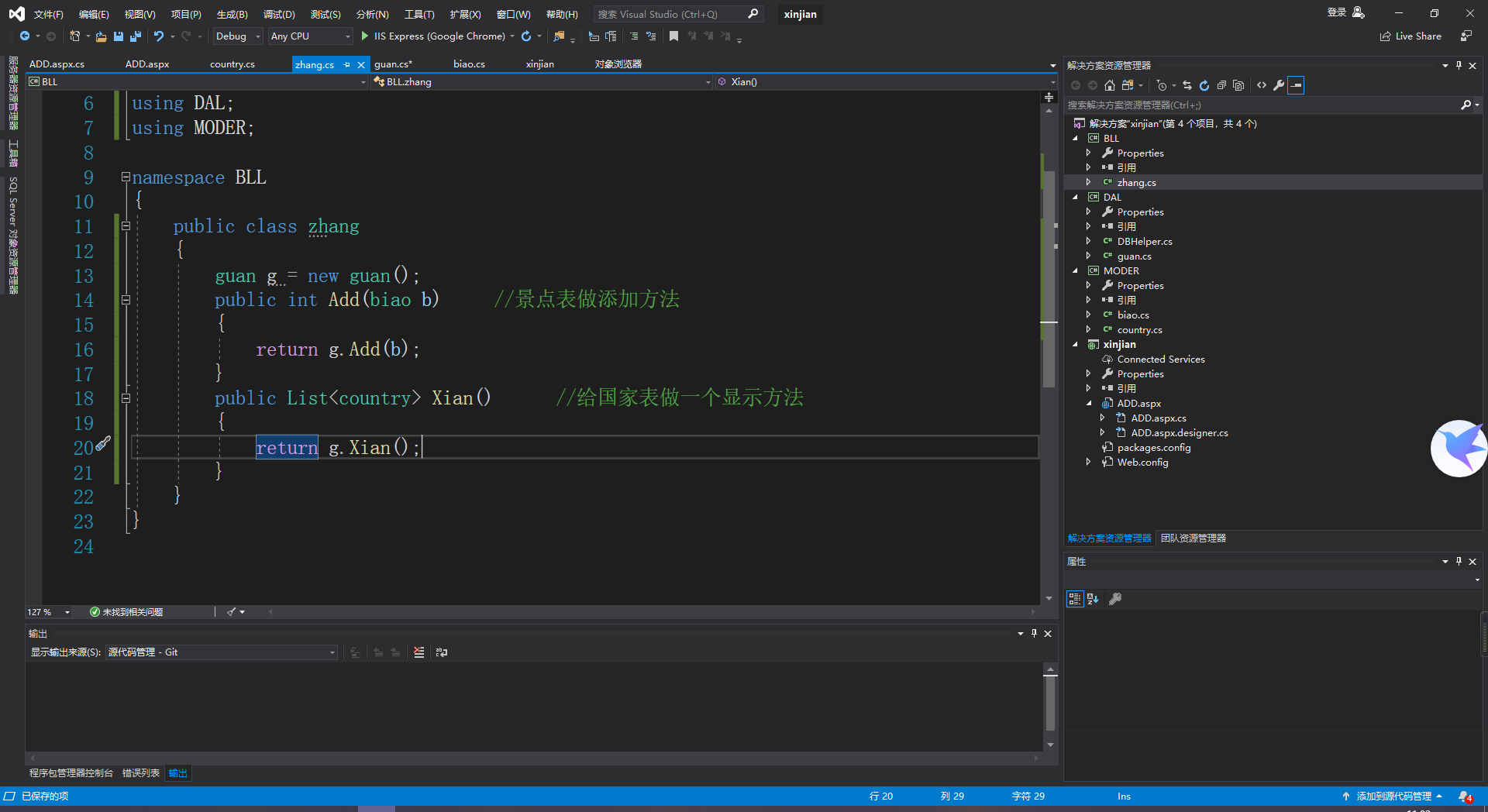Expand the Web.config tree node
The width and height of the screenshot is (1488, 812).
(1089, 463)
